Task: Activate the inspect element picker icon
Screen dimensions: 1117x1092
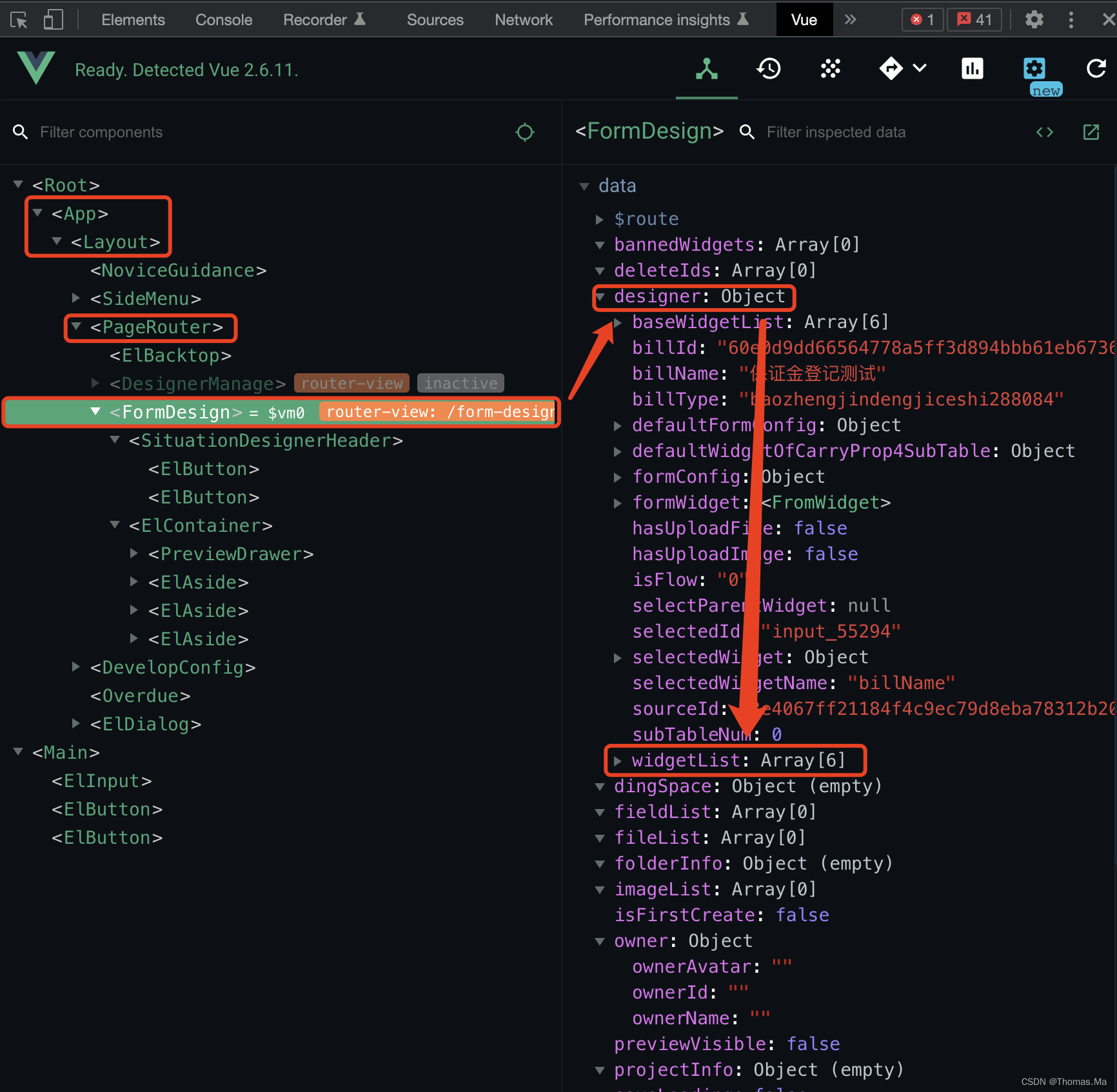Action: (x=19, y=20)
